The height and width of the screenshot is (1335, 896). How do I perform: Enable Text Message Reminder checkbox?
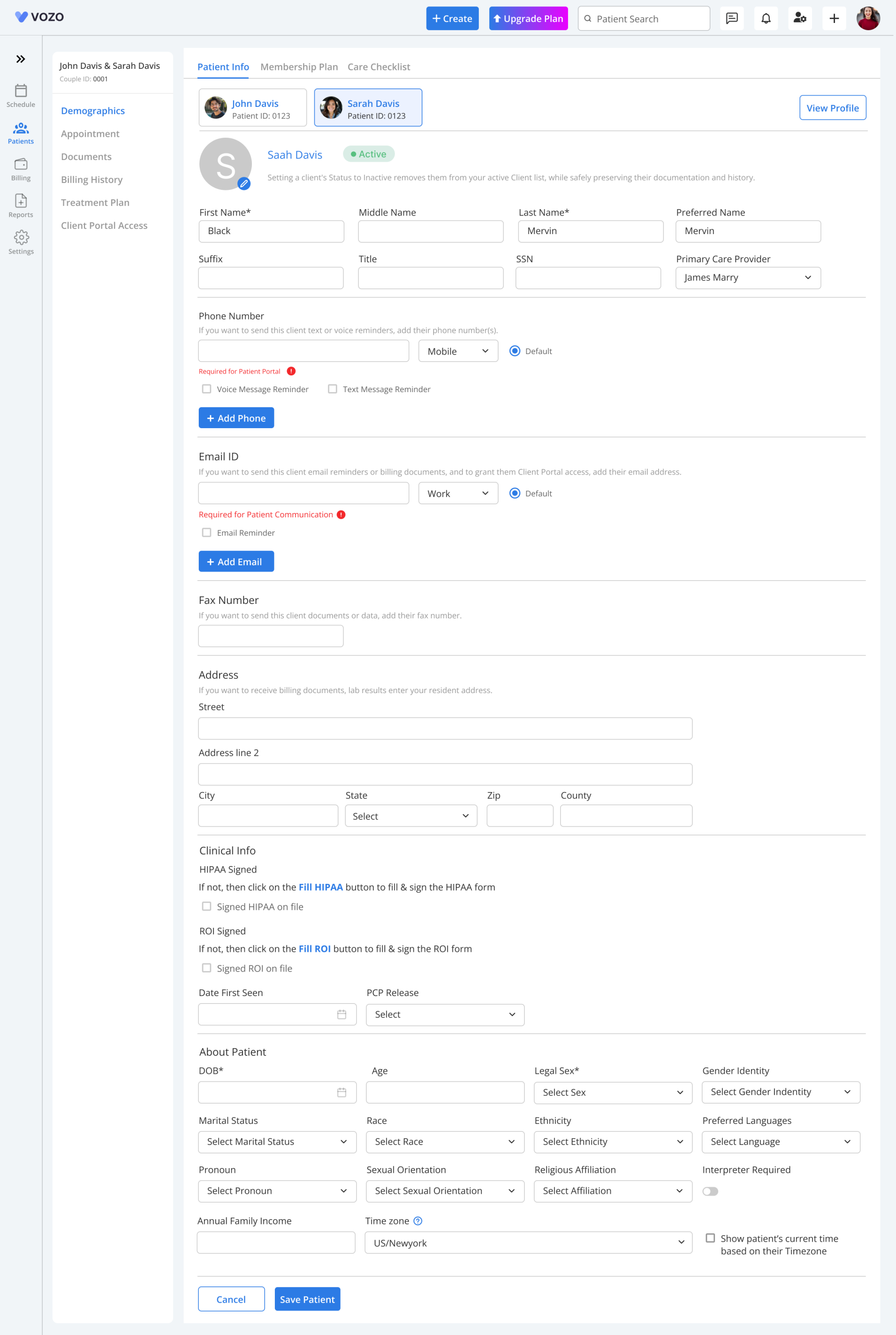(x=333, y=389)
